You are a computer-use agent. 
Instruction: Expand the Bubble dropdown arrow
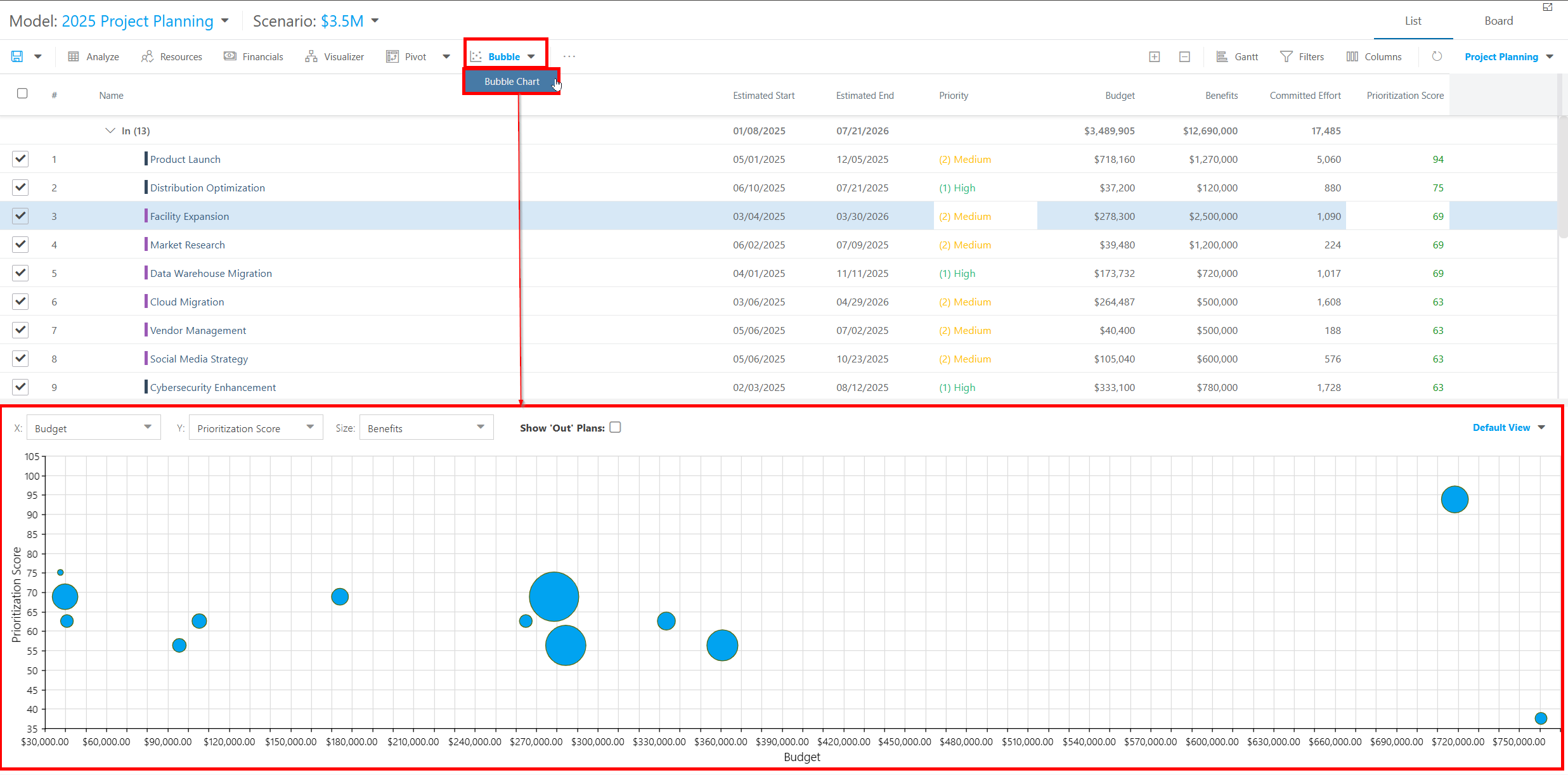531,56
